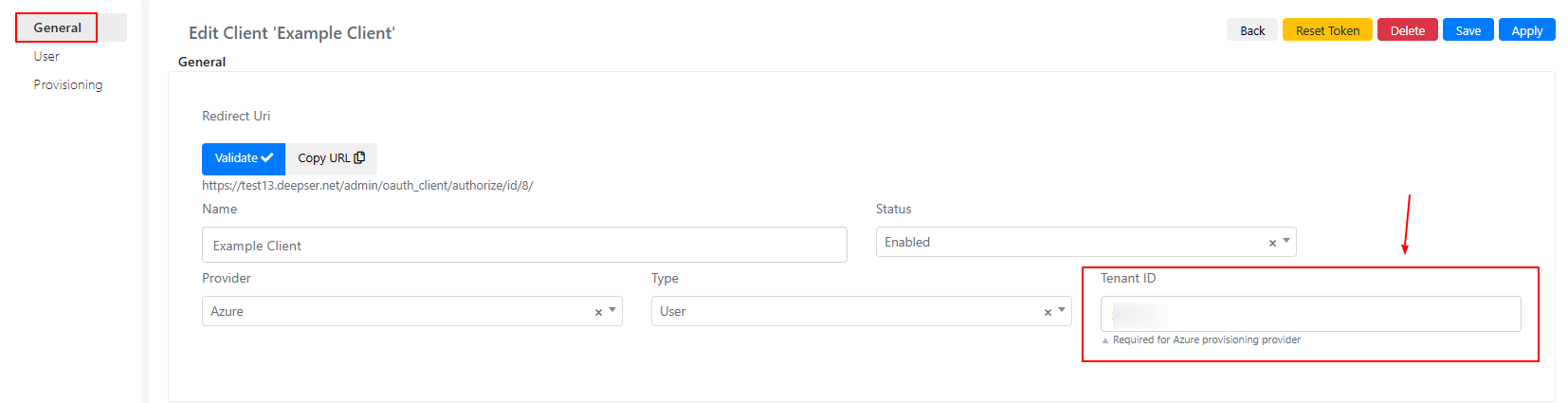This screenshot has width=1568, height=403.
Task: Click the red Delete button
Action: [x=1408, y=30]
